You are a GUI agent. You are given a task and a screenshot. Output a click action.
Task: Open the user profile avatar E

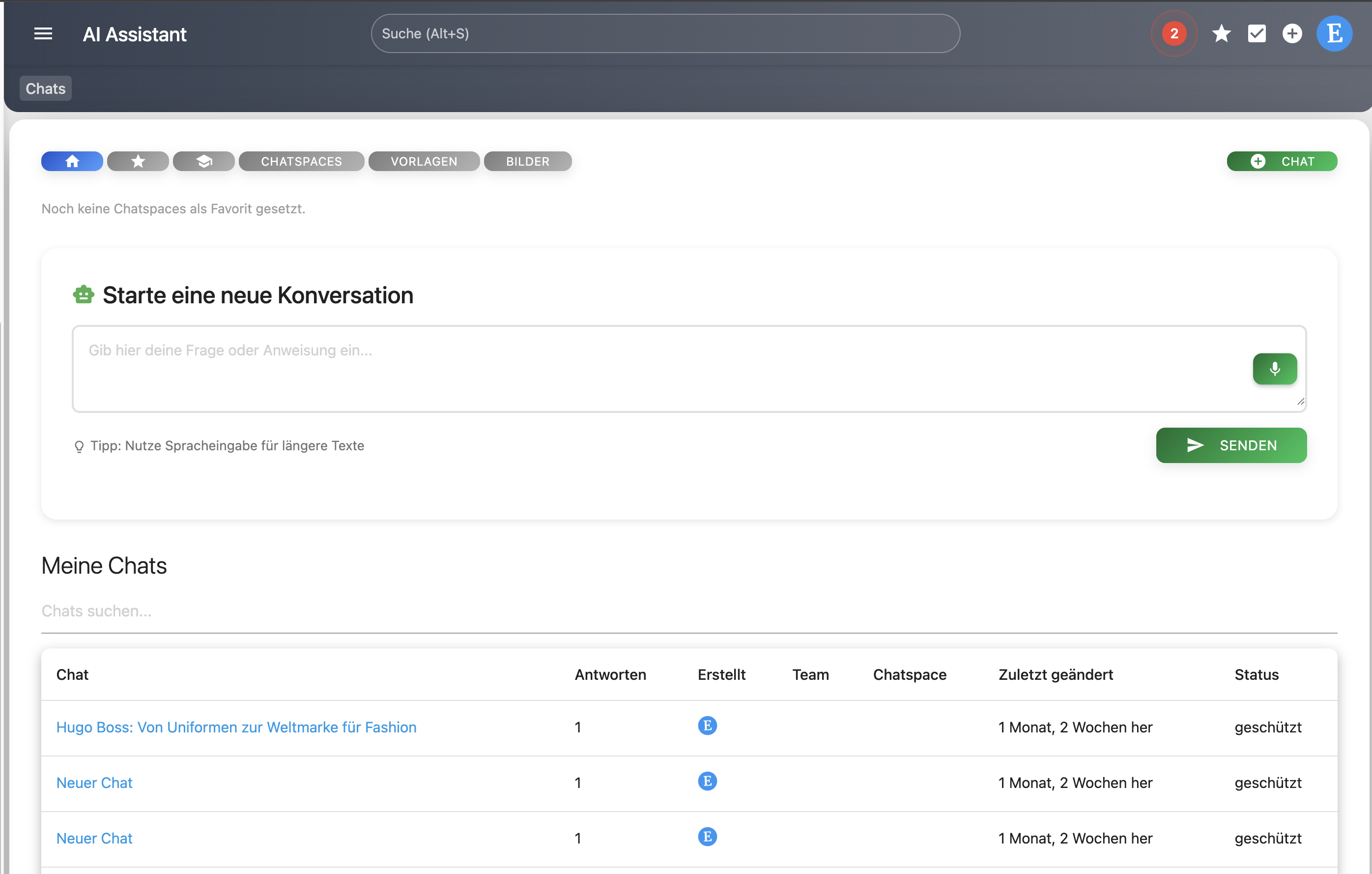click(1334, 34)
